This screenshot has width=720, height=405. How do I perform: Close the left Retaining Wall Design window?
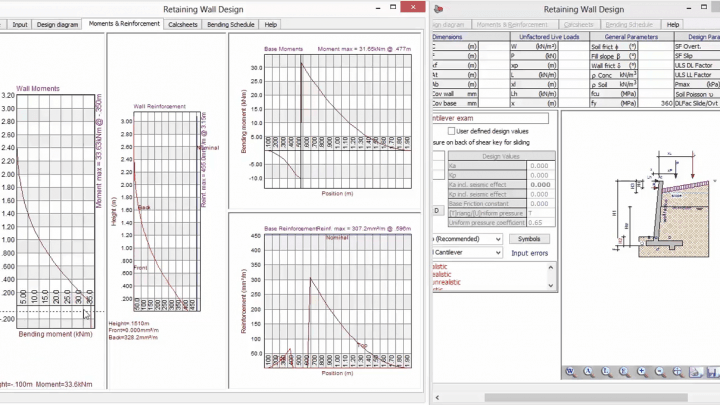413,6
